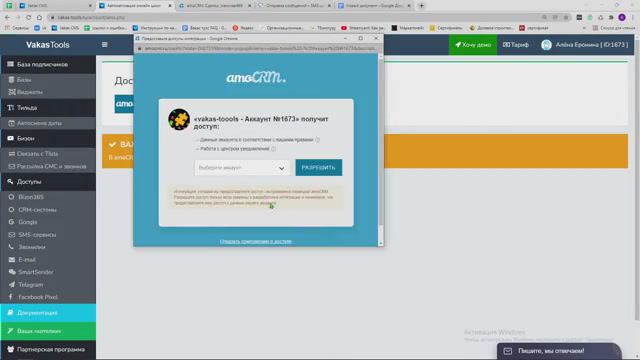Viewport: 640px width, 360px height.
Task: Expand the Тильда sidebar section
Action: tap(48, 108)
